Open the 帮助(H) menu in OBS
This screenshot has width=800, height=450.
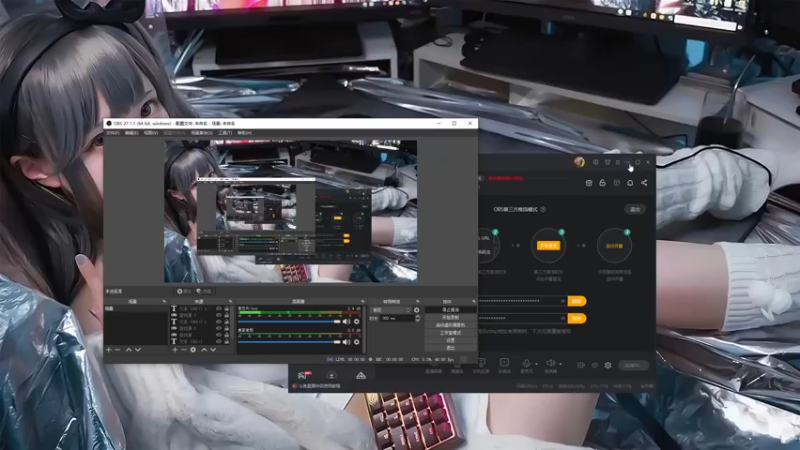point(244,133)
